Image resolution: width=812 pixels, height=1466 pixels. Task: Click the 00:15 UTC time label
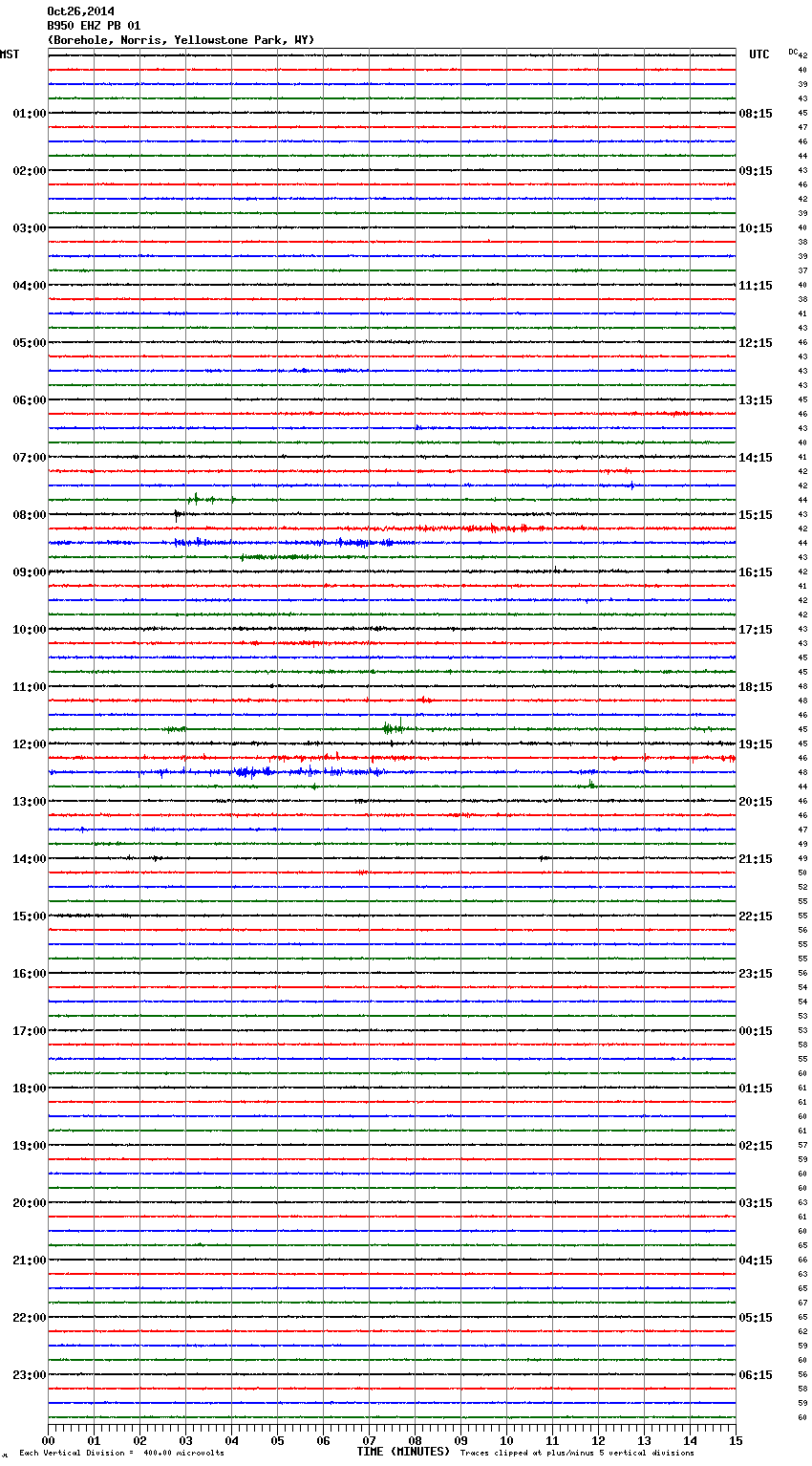click(756, 1031)
